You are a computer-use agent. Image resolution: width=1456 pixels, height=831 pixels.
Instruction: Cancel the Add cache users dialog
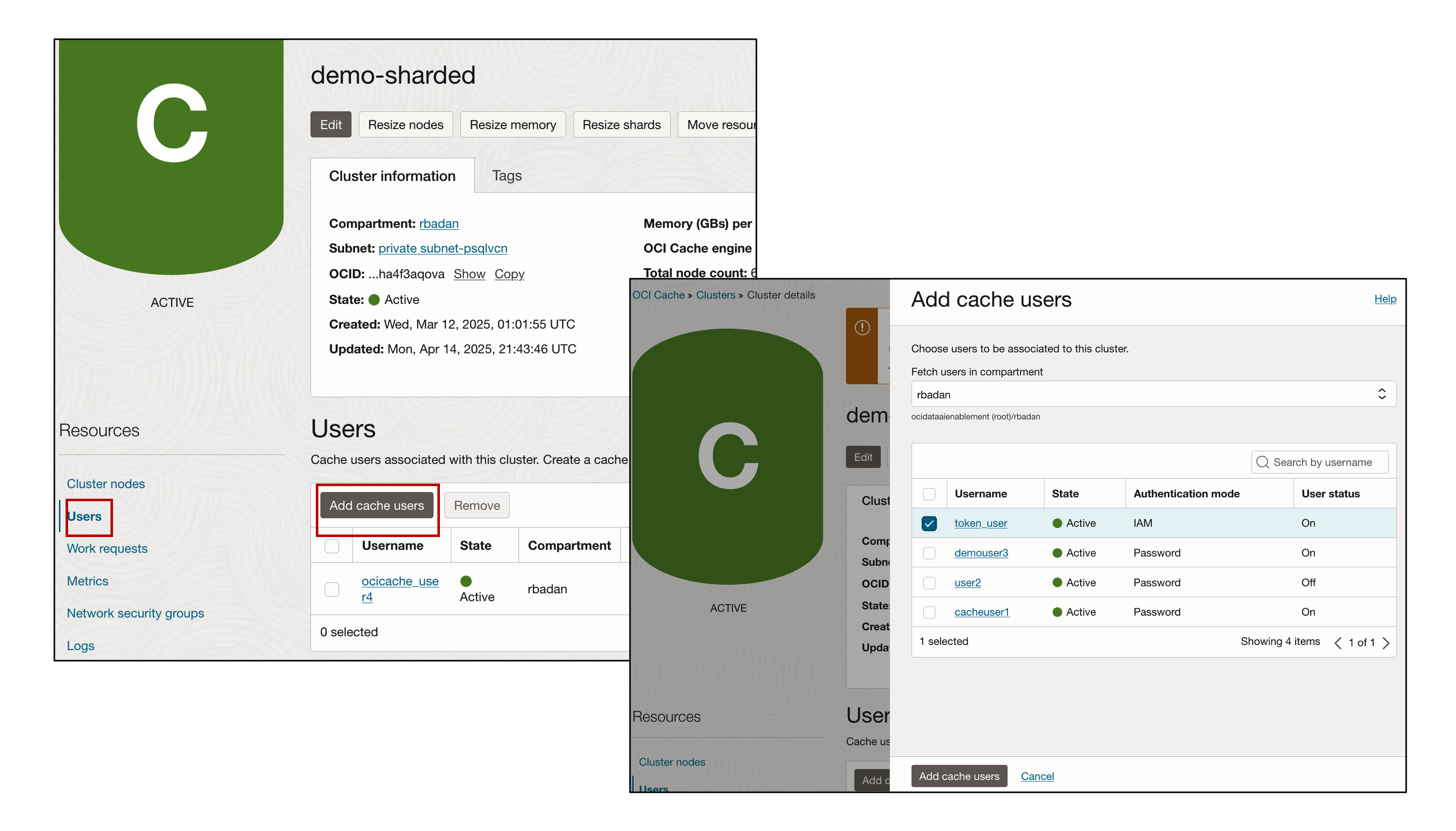click(x=1037, y=776)
